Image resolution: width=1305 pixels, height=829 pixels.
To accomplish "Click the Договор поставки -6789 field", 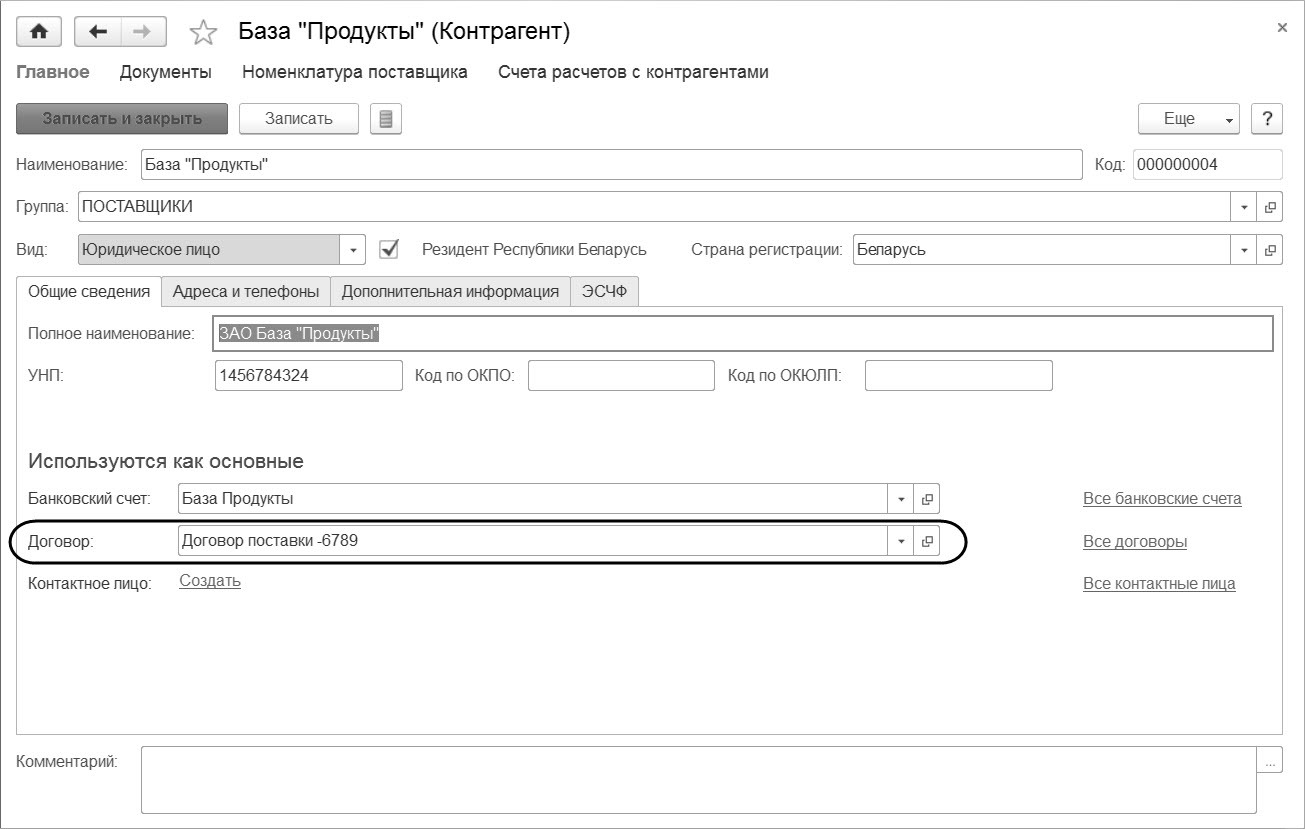I will tap(533, 541).
